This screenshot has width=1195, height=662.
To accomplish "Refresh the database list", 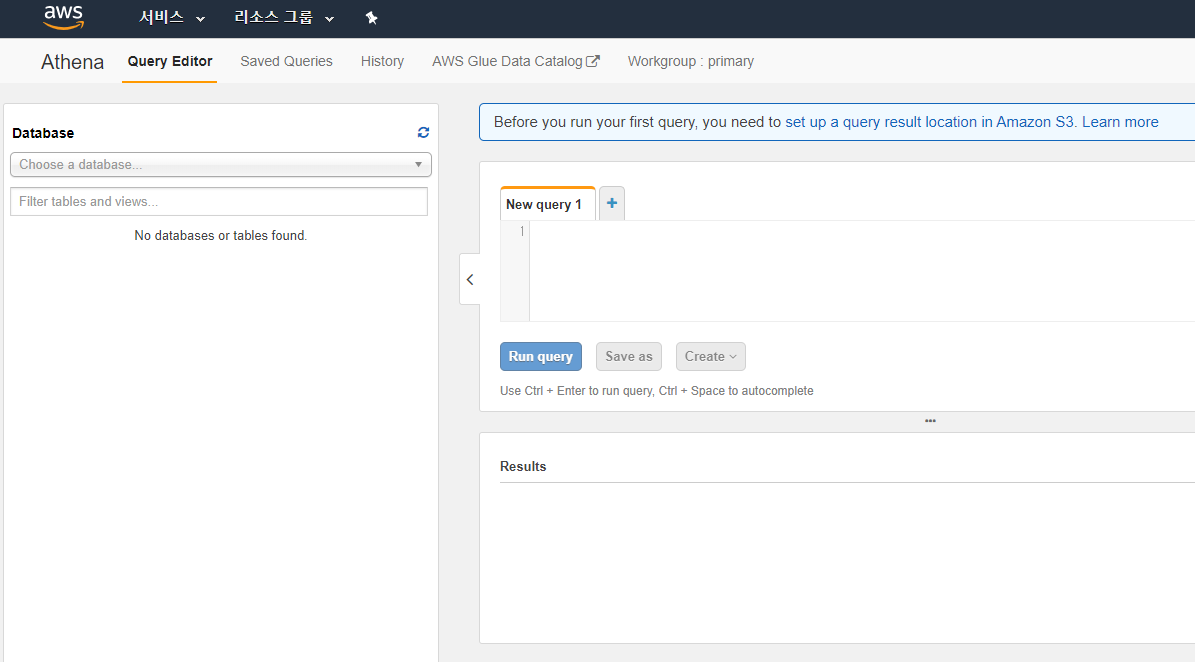I will tap(423, 133).
